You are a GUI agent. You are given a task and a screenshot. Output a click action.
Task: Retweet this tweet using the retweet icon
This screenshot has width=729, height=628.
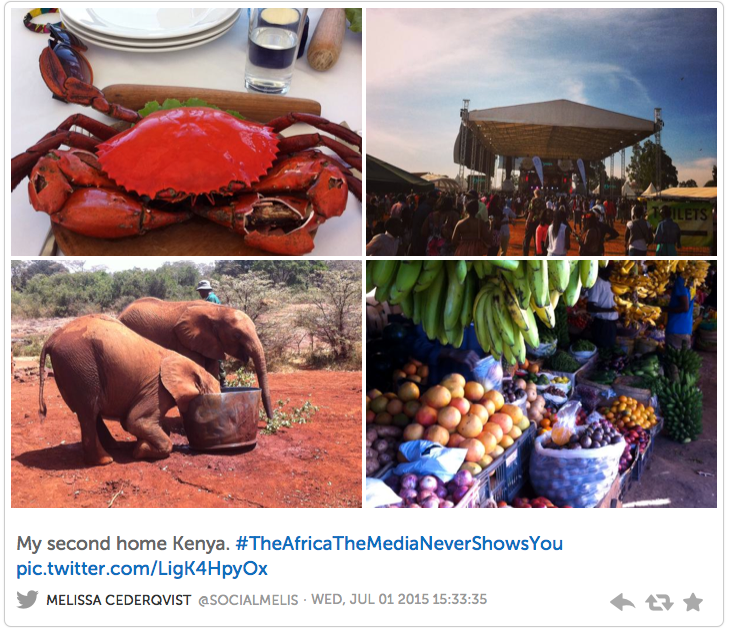click(x=659, y=602)
